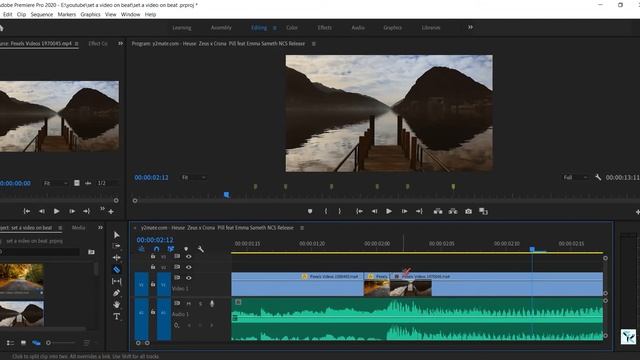Open Program monitor settings wrench
640x360 pixels.
click(x=598, y=177)
